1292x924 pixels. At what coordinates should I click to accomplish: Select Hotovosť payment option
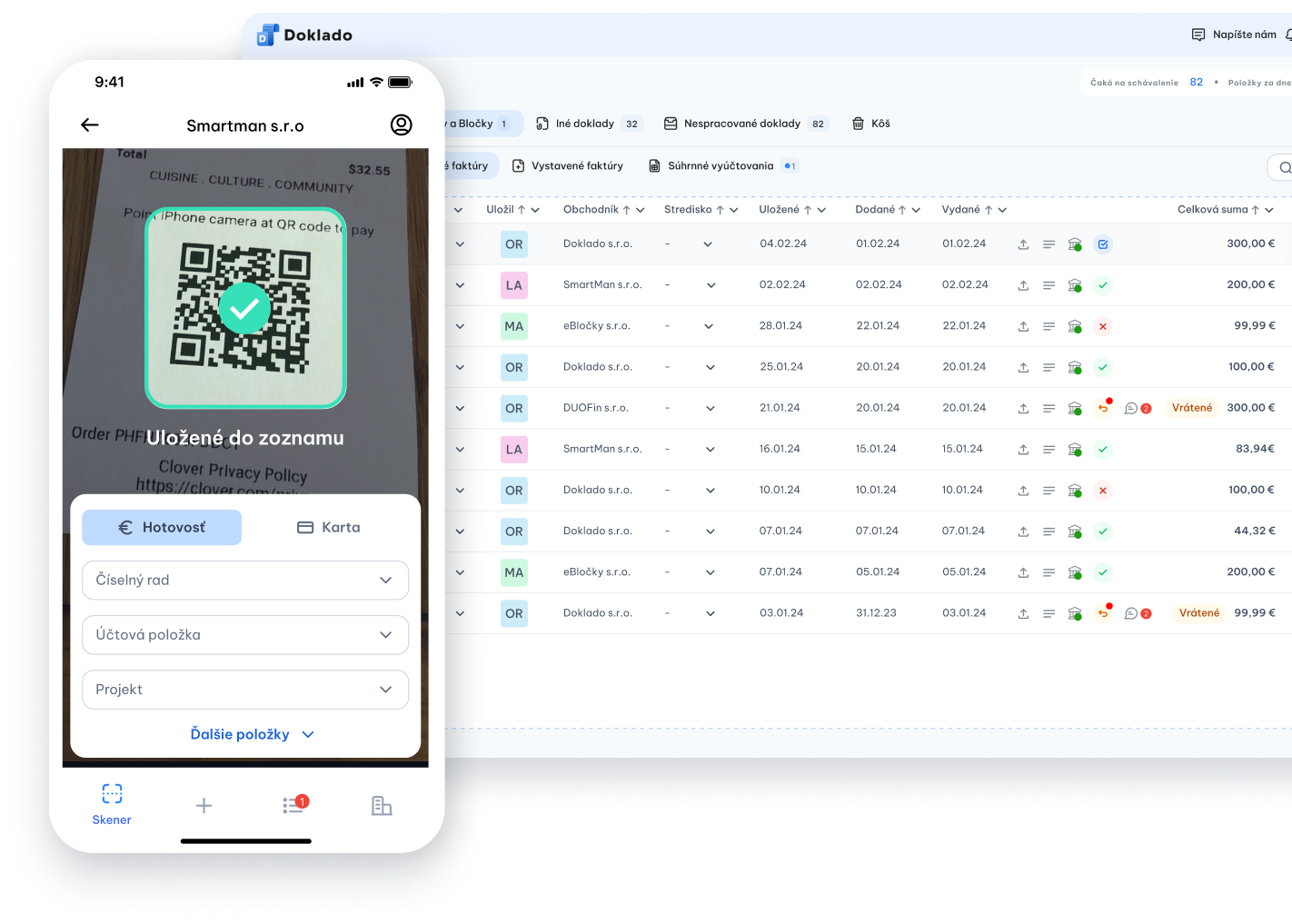(162, 528)
